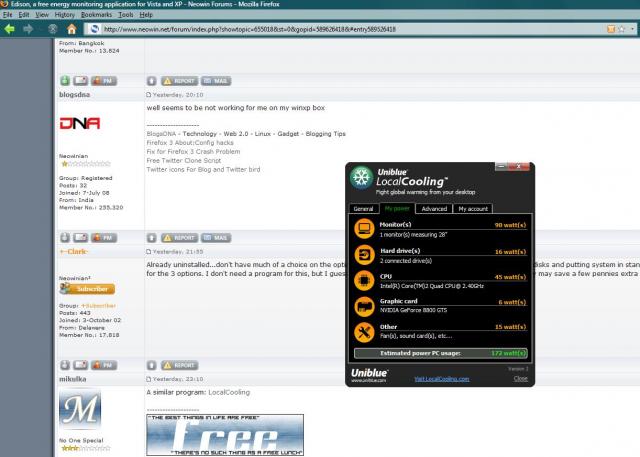This screenshot has width=640, height=457.
Task: Reload the page with the toolbar button
Action: tap(53, 29)
